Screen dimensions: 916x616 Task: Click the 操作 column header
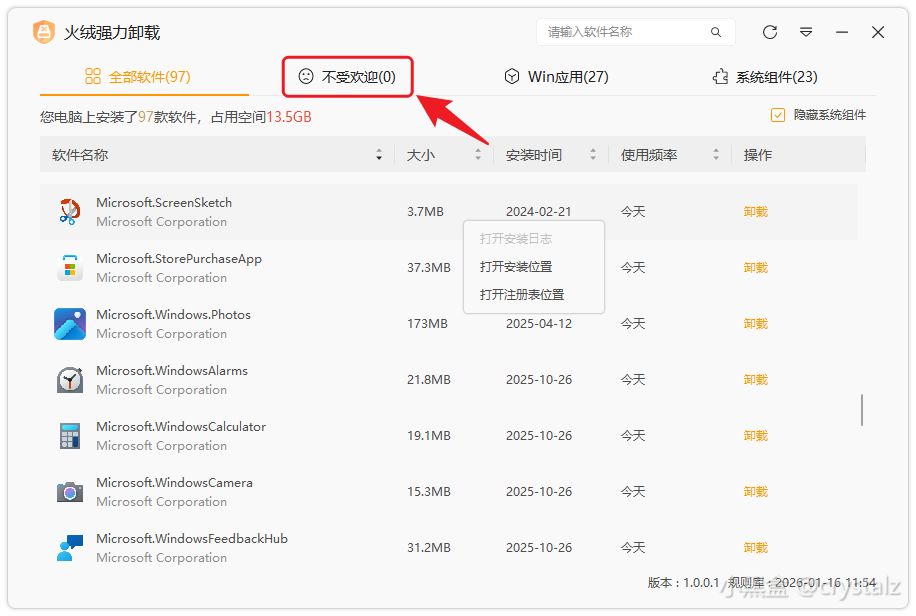(x=758, y=155)
